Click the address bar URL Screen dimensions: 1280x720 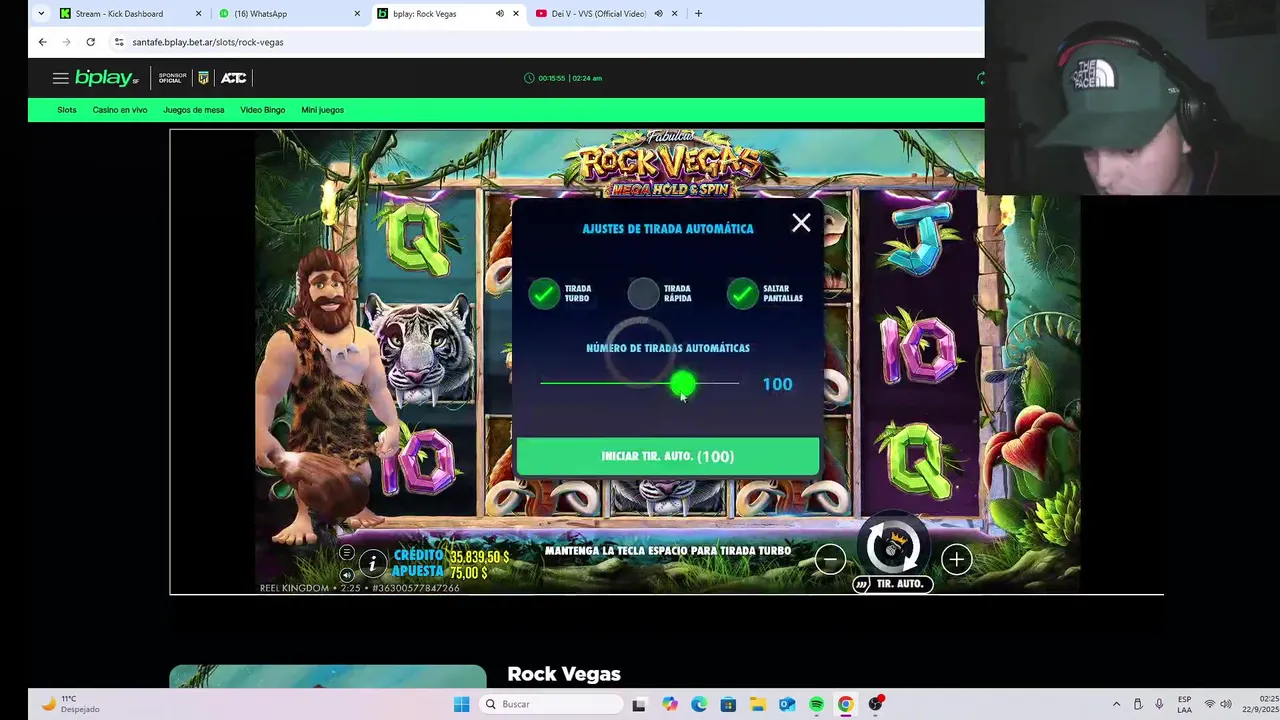coord(208,42)
